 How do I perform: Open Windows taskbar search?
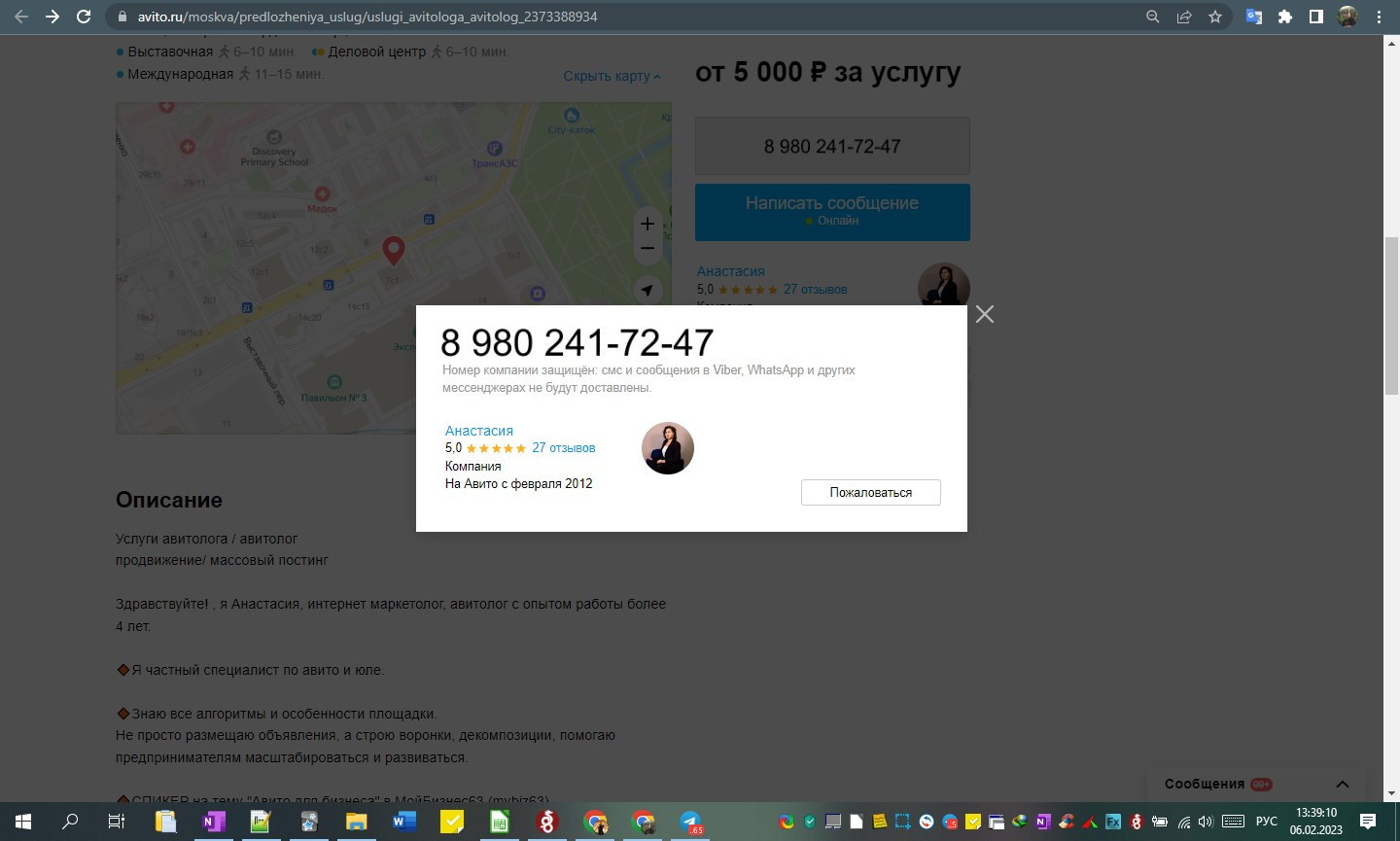pos(70,822)
